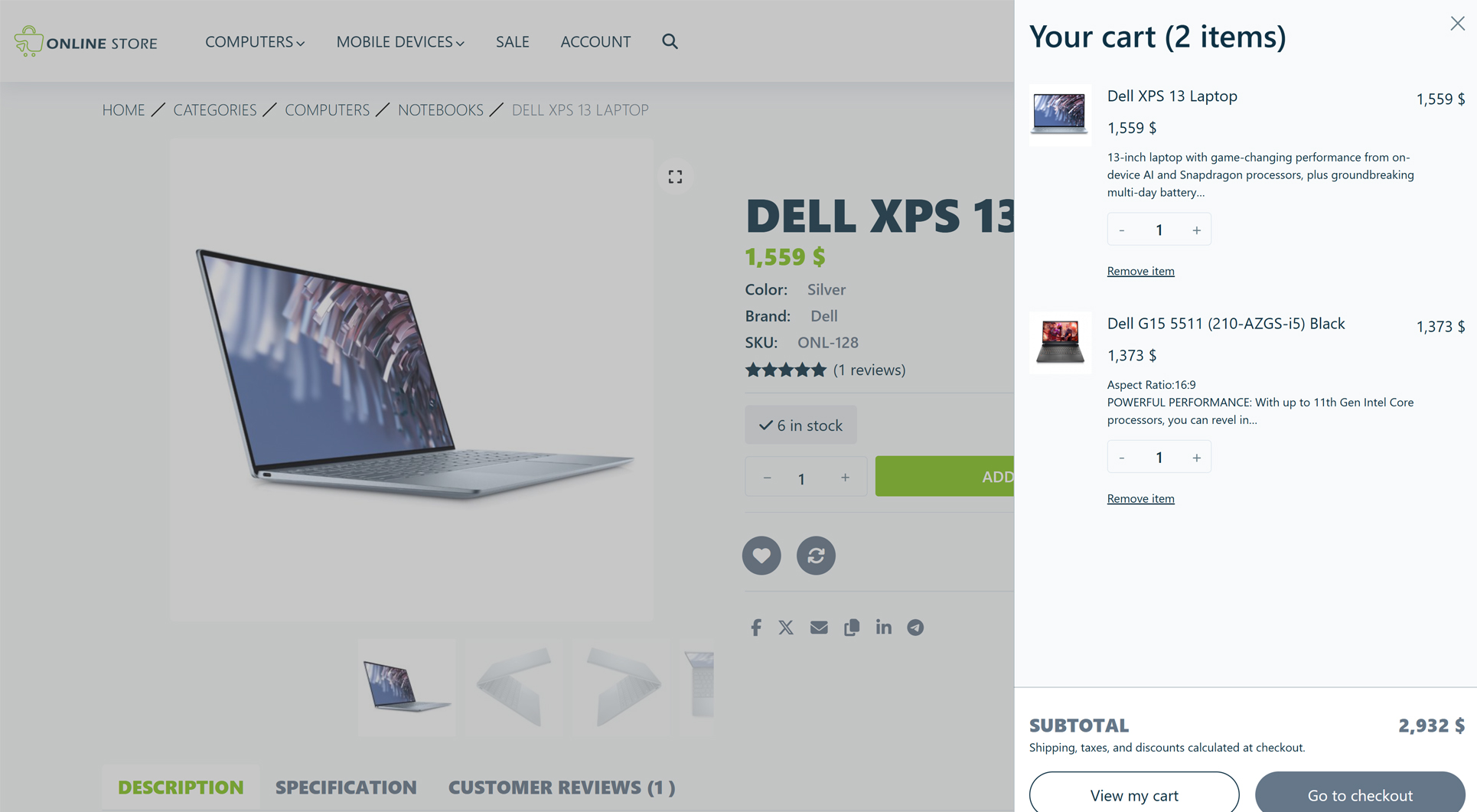
Task: Share product on X (Twitter)
Action: click(786, 628)
